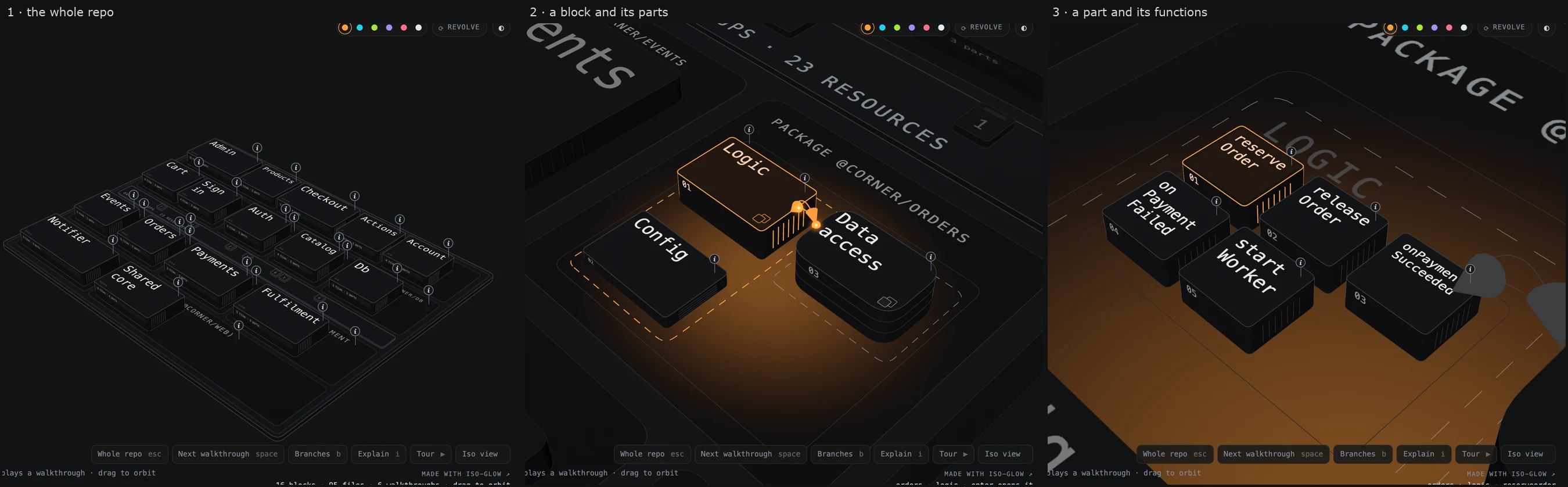Open the info pin on the releaseOrder function

point(1376,207)
